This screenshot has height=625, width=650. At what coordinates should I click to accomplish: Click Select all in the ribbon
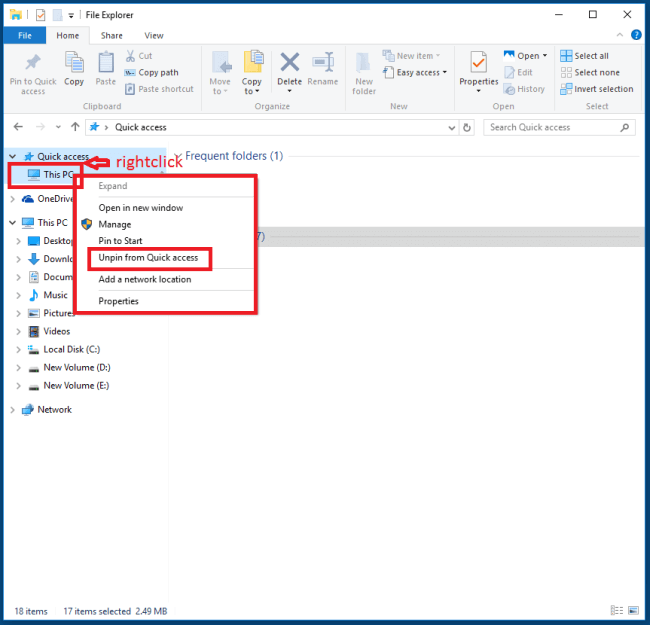click(585, 56)
